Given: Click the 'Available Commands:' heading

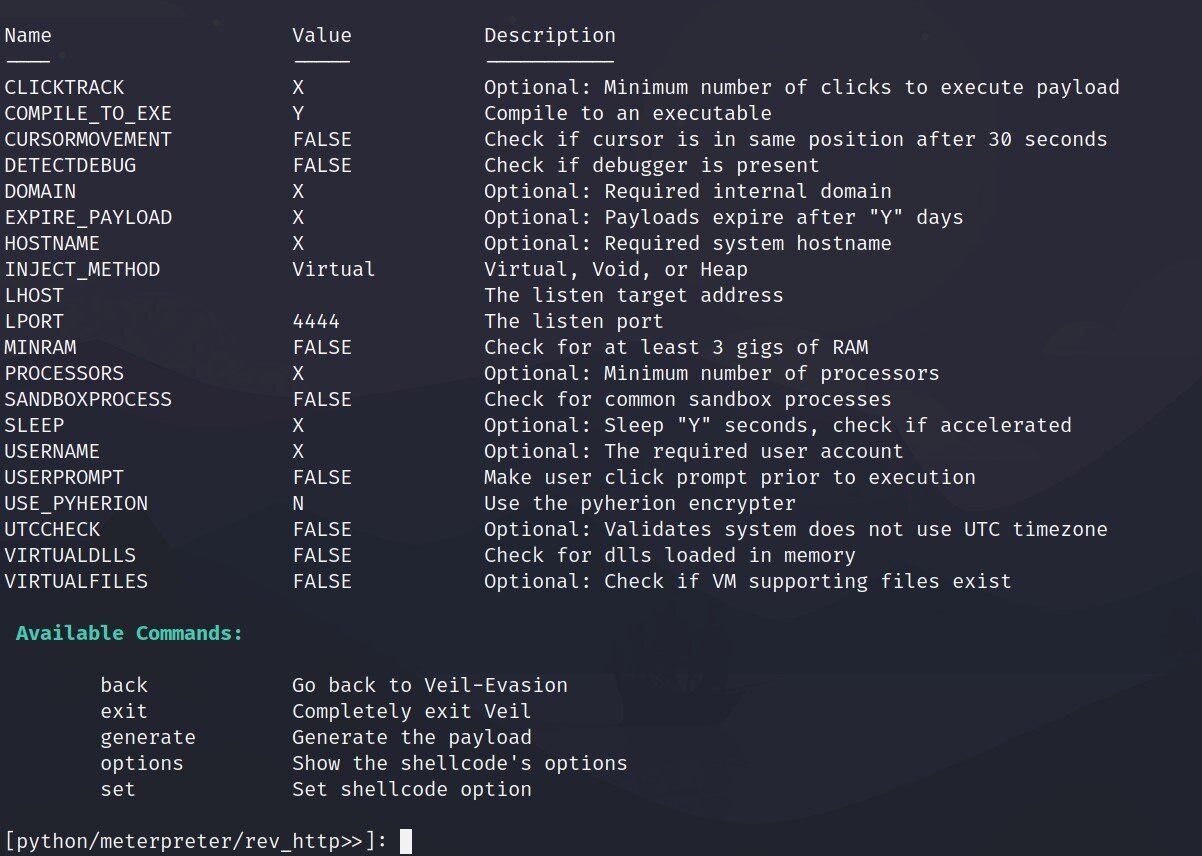Looking at the screenshot, I should click(130, 633).
